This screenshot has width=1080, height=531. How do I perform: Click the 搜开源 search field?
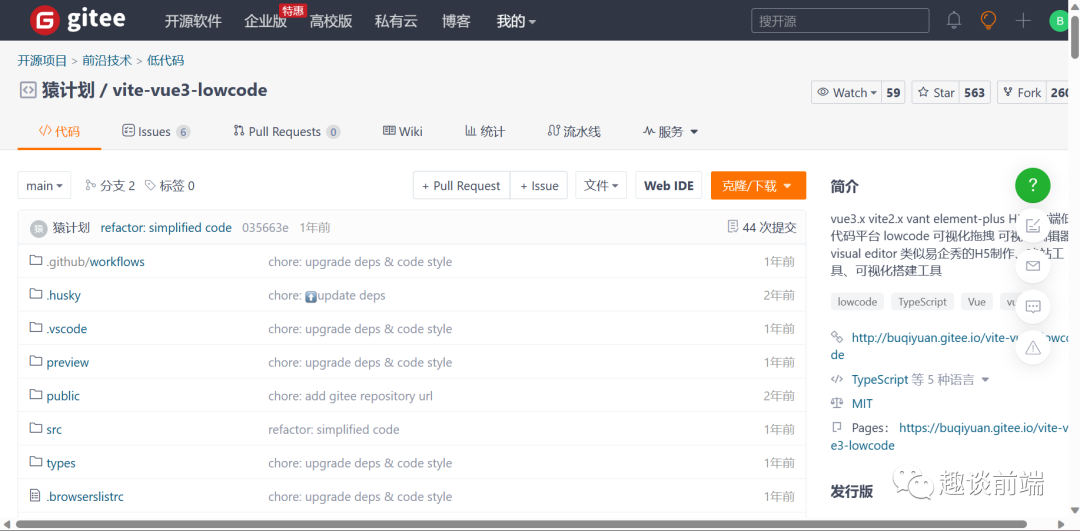[840, 21]
